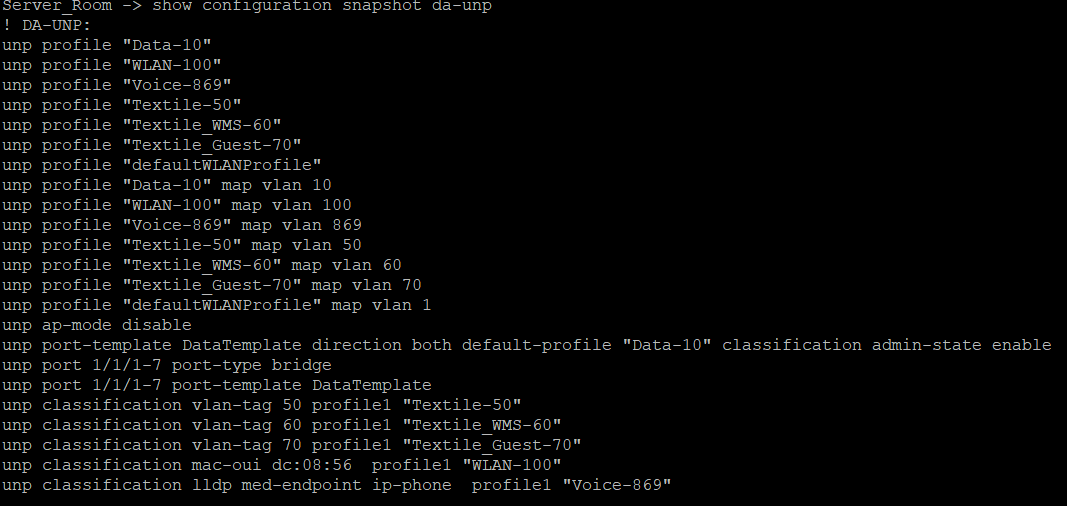
Task: Click the lldp med-endpoint ip-phone line
Action: [337, 485]
